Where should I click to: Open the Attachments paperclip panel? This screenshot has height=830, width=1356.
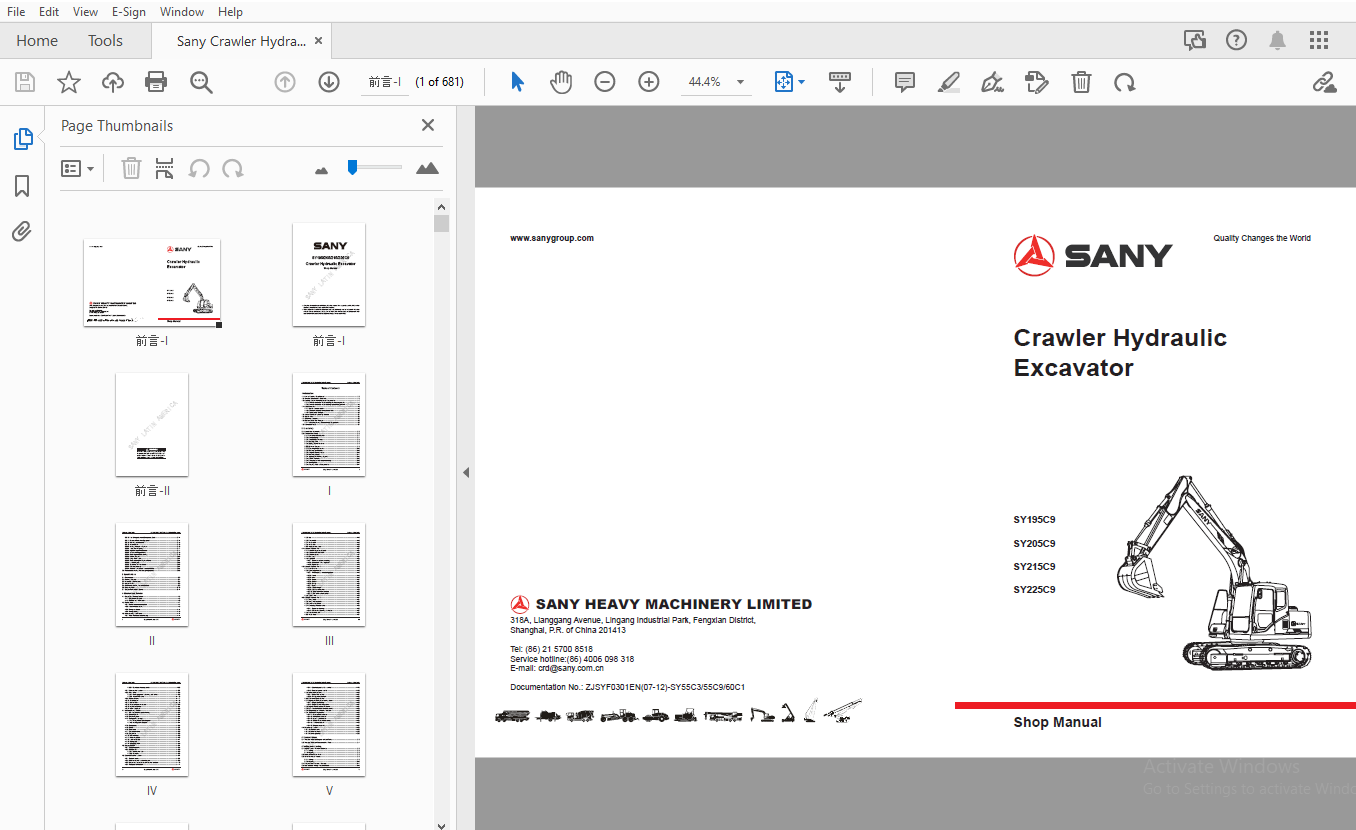pos(22,232)
